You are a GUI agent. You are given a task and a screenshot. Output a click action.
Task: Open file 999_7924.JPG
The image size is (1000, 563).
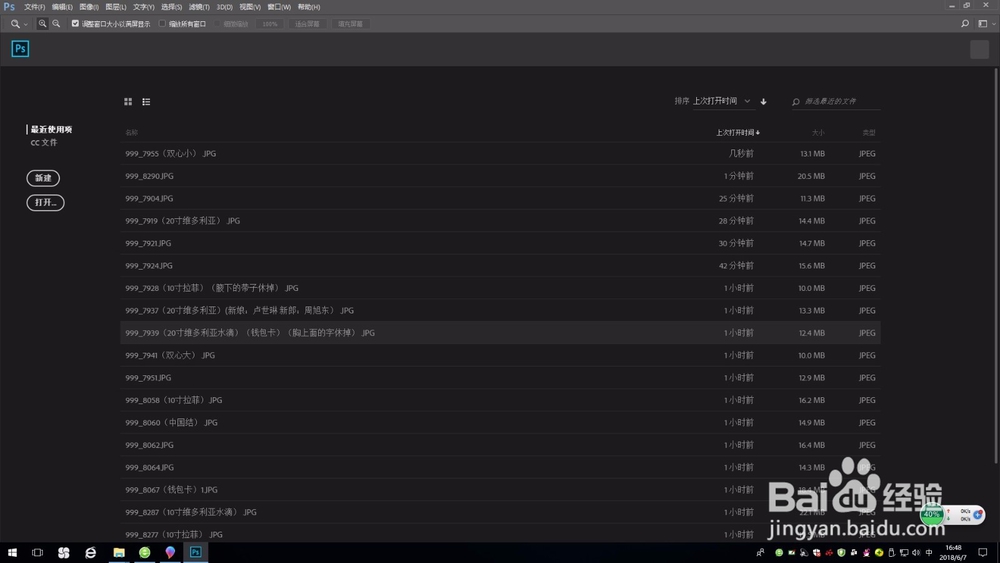(500, 265)
